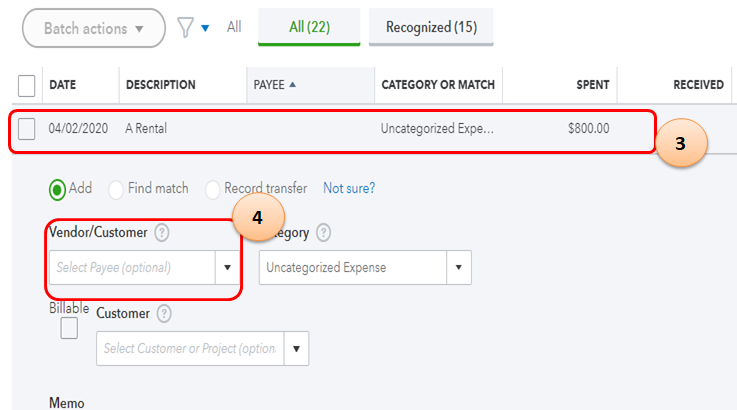737x410 pixels.
Task: Click help icon beside Vendor/Customer label
Action: (x=162, y=232)
